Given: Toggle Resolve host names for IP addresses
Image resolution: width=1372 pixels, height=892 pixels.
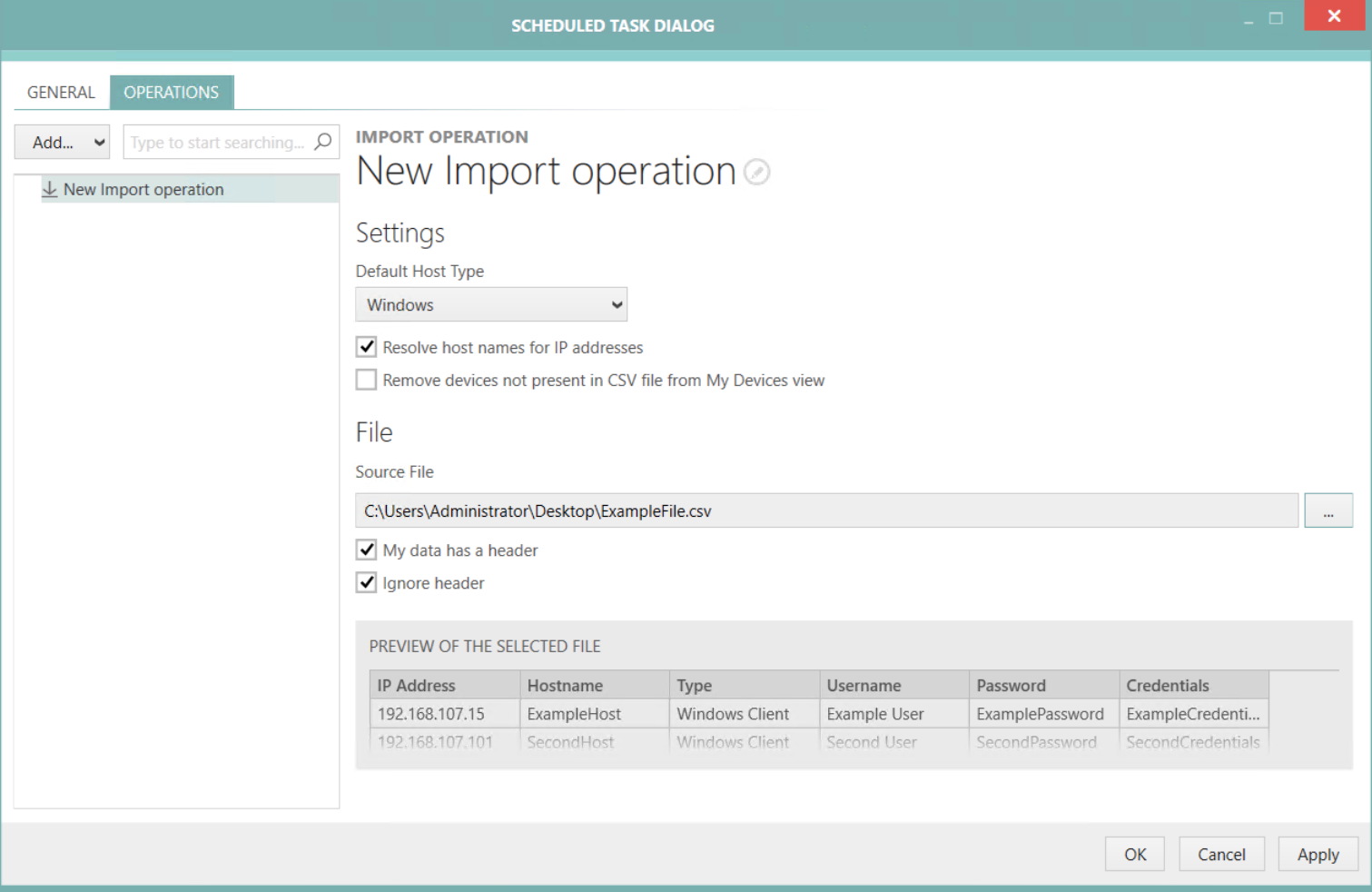Looking at the screenshot, I should tap(367, 347).
